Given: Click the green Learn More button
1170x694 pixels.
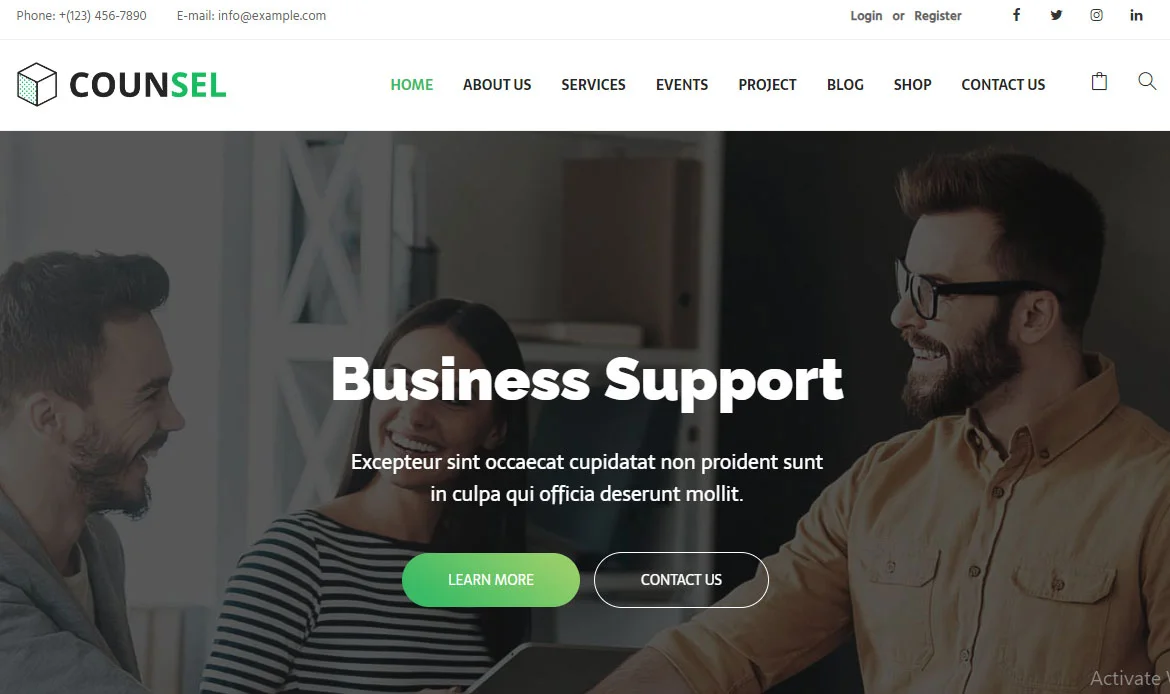Looking at the screenshot, I should coord(491,580).
